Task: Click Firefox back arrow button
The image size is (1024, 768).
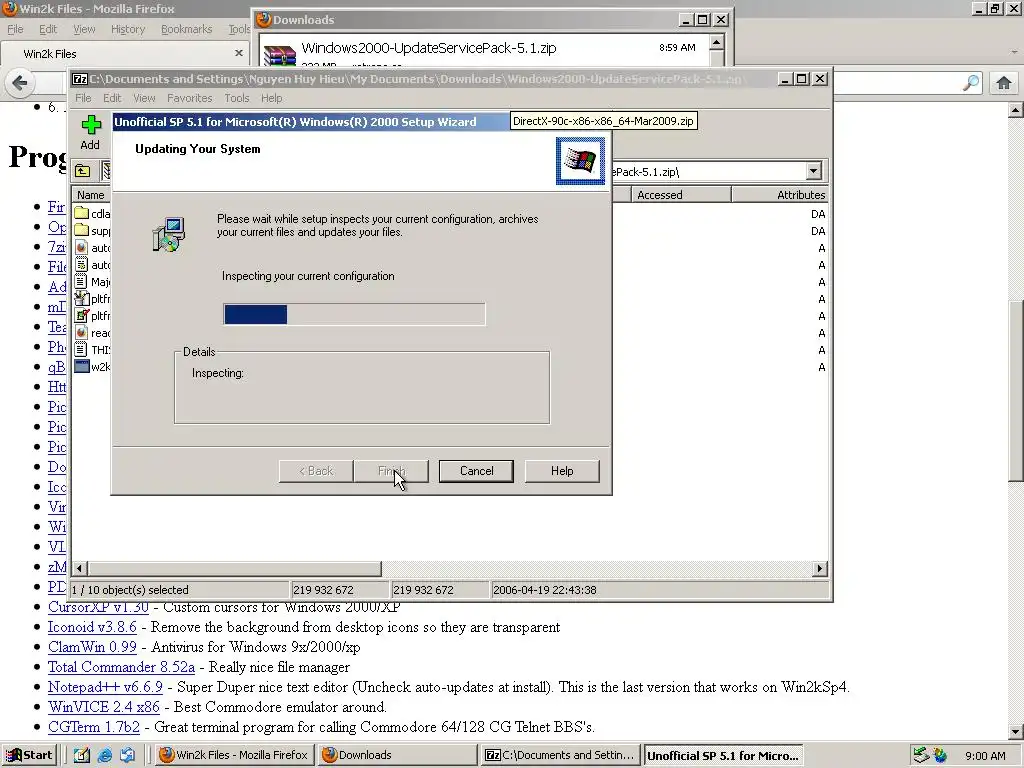Action: (x=20, y=83)
